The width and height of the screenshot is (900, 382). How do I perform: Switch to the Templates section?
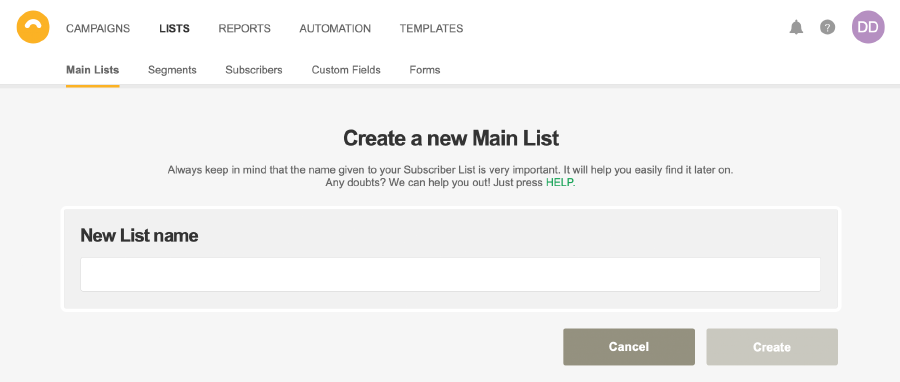tap(432, 28)
